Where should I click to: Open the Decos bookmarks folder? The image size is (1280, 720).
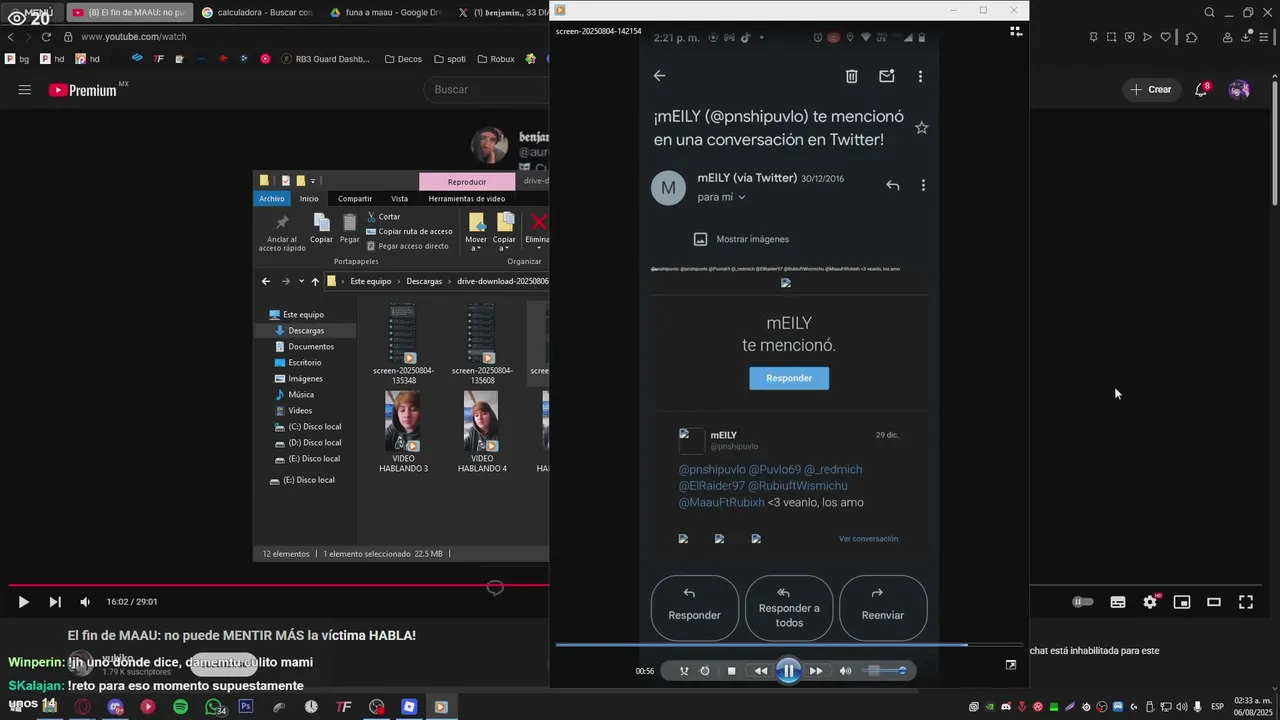coord(404,59)
